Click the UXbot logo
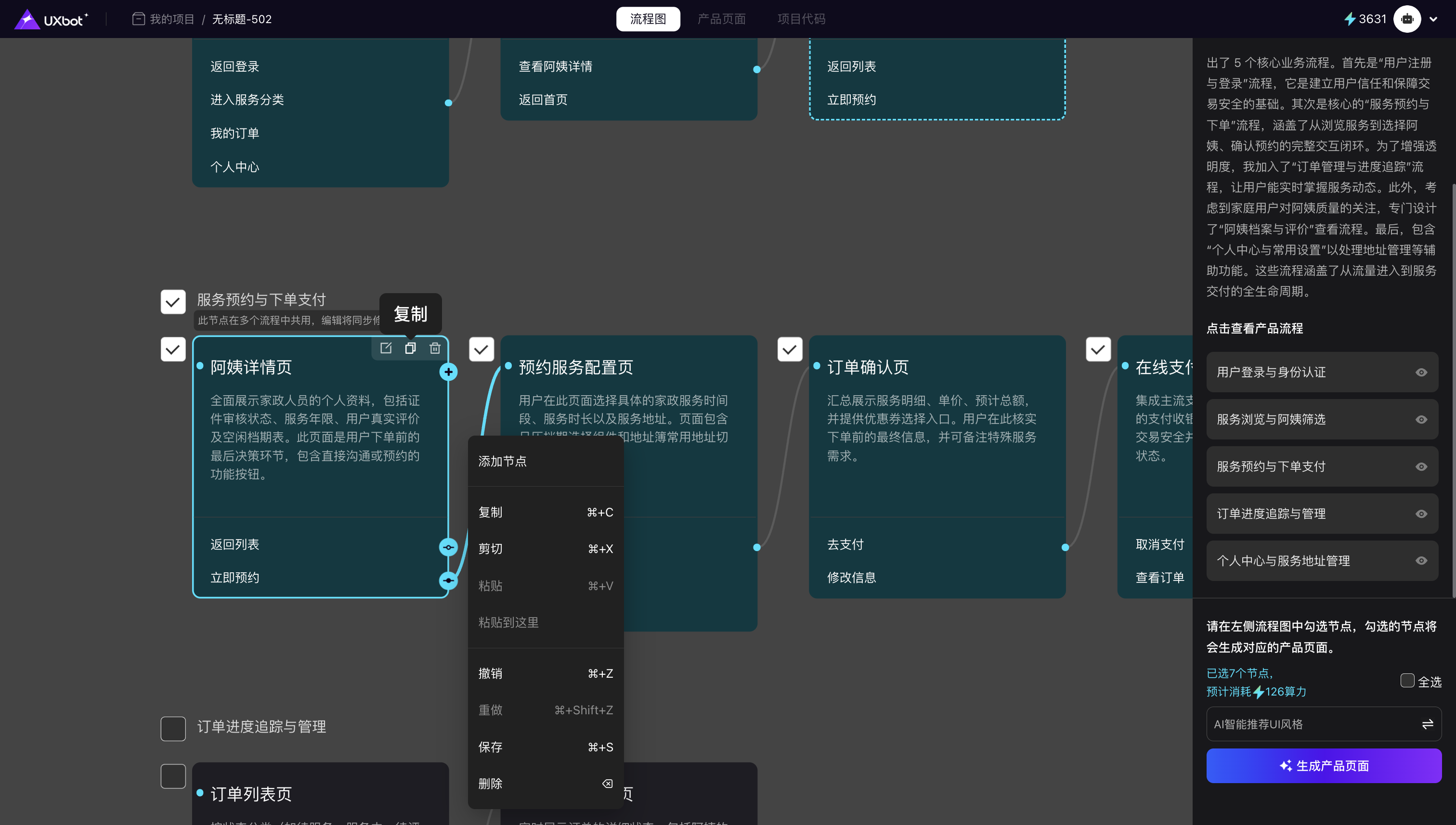Screen dimensions: 1456x825 [52, 19]
